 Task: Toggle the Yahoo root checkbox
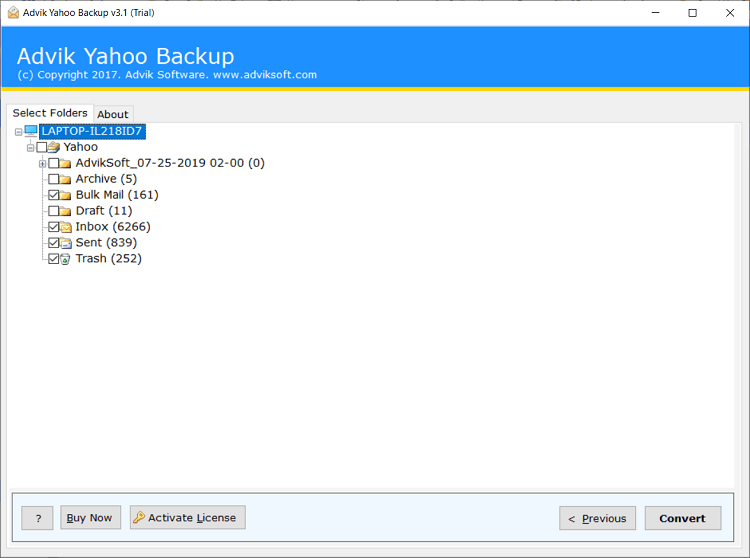42,147
